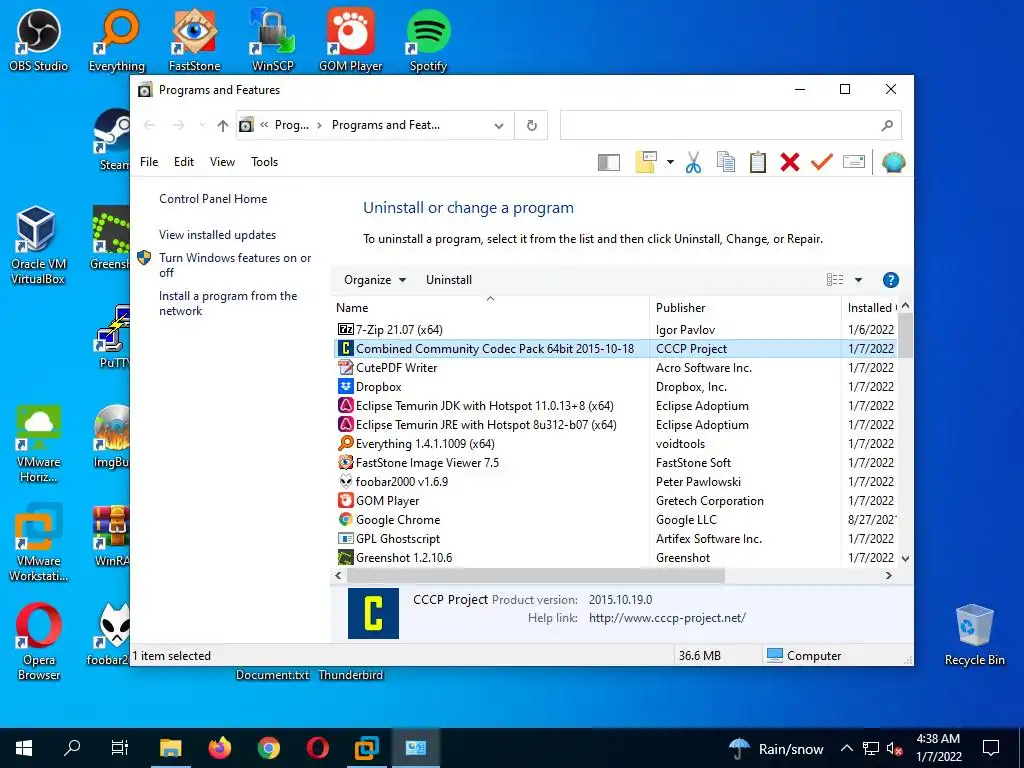Click the Refresh button in address bar
Screen dimensions: 1024x768
(x=532, y=125)
